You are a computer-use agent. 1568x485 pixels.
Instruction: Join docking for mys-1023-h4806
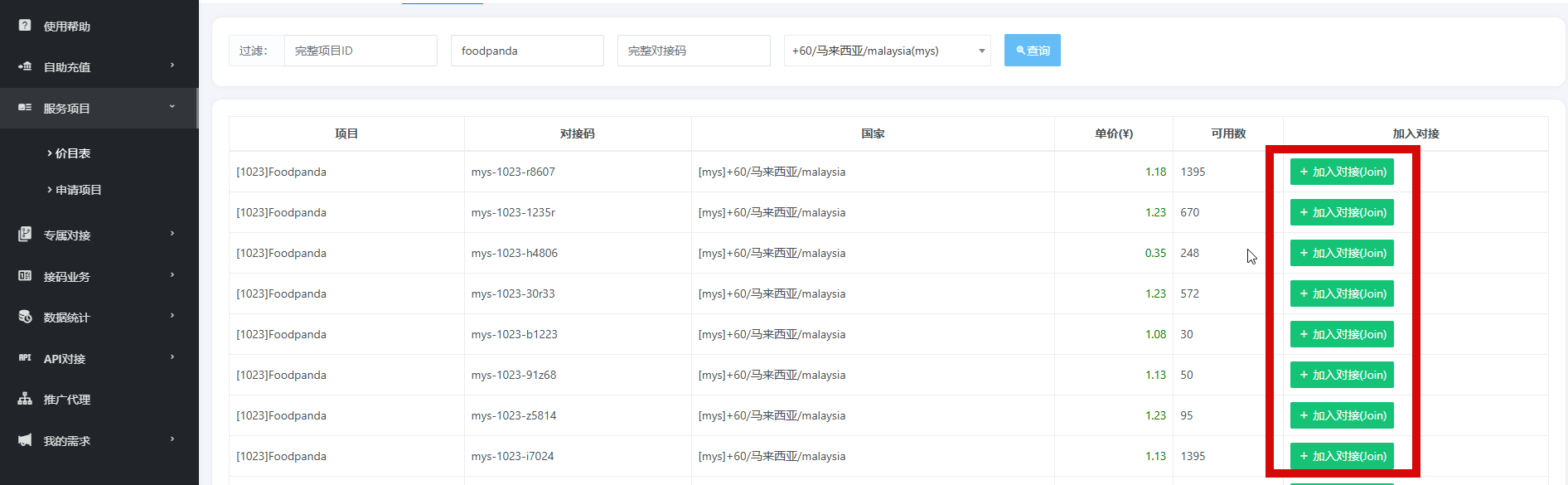pyautogui.click(x=1342, y=253)
